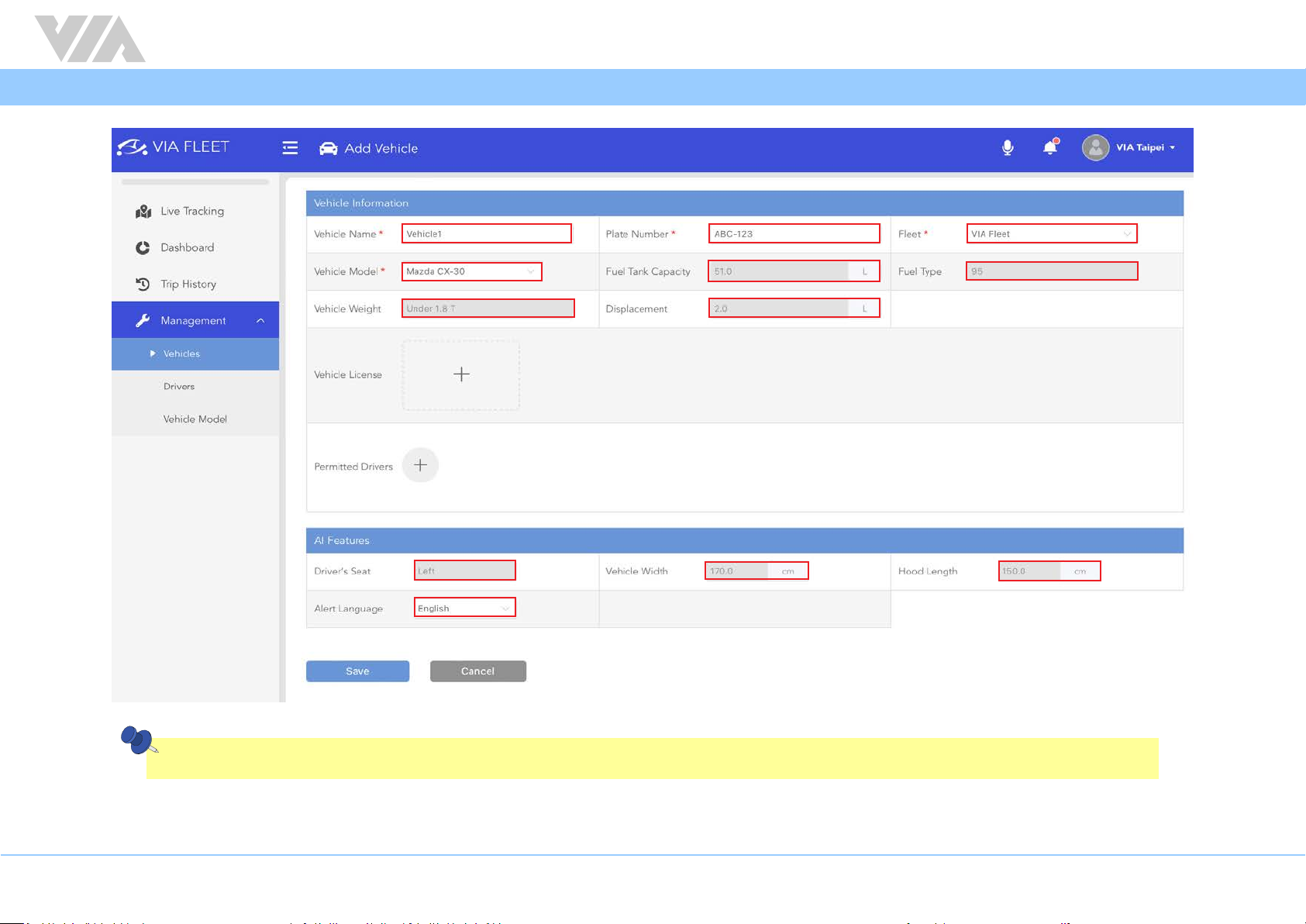Open the Alert Language dropdown
The width and height of the screenshot is (1306, 924).
tap(465, 608)
